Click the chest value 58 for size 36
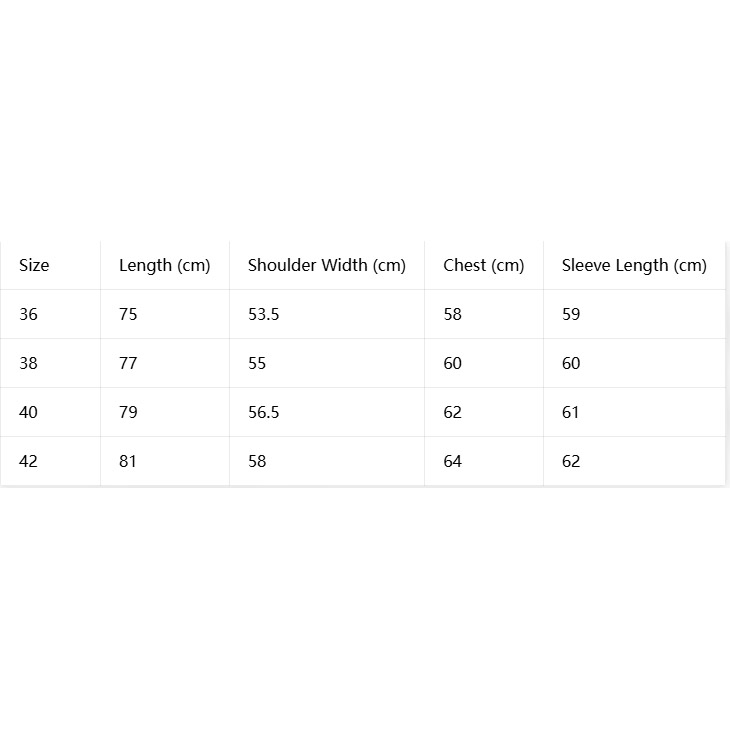This screenshot has height=730, width=730. 453,314
